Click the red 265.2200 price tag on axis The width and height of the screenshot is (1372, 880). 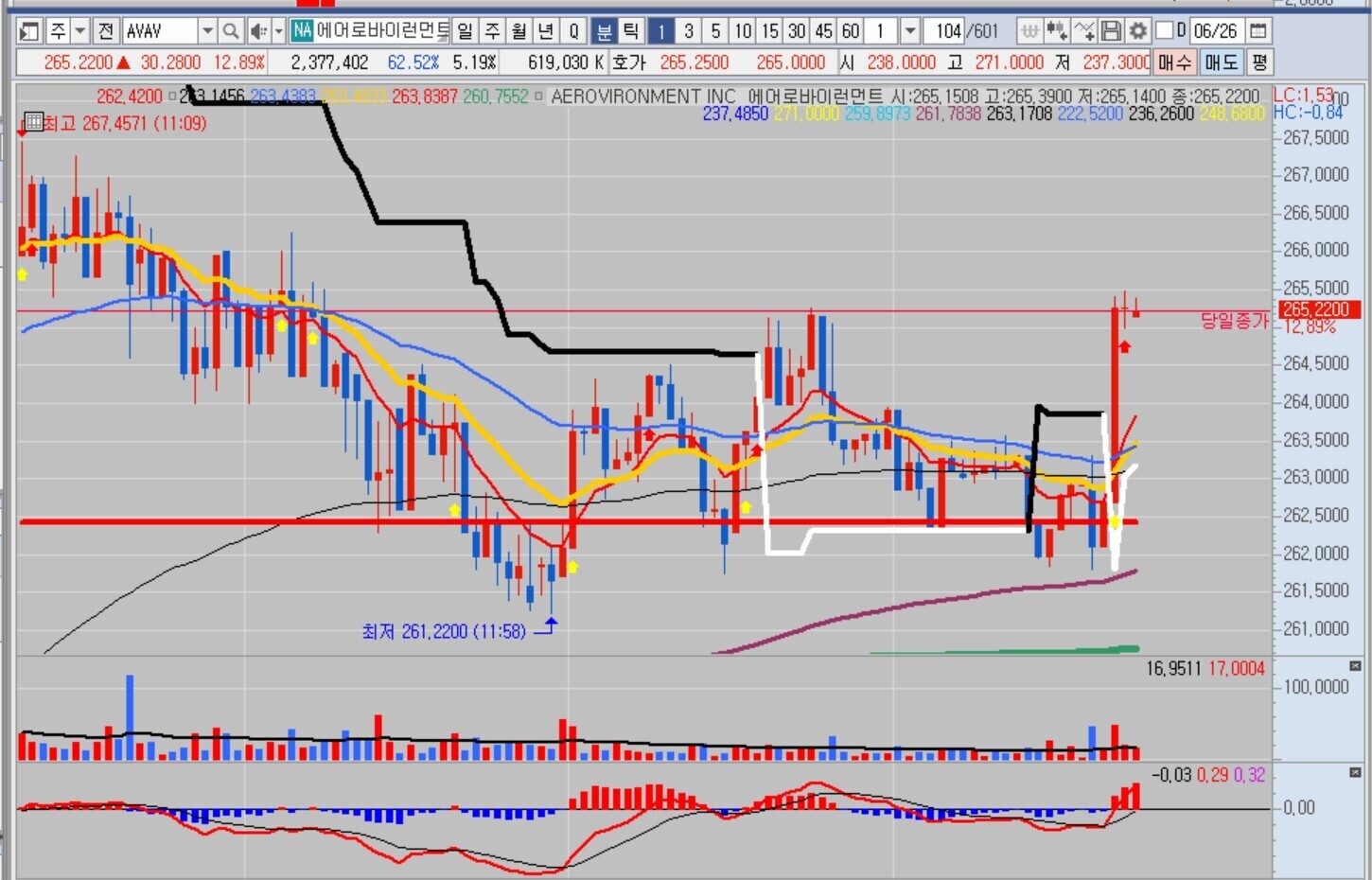coord(1319,310)
